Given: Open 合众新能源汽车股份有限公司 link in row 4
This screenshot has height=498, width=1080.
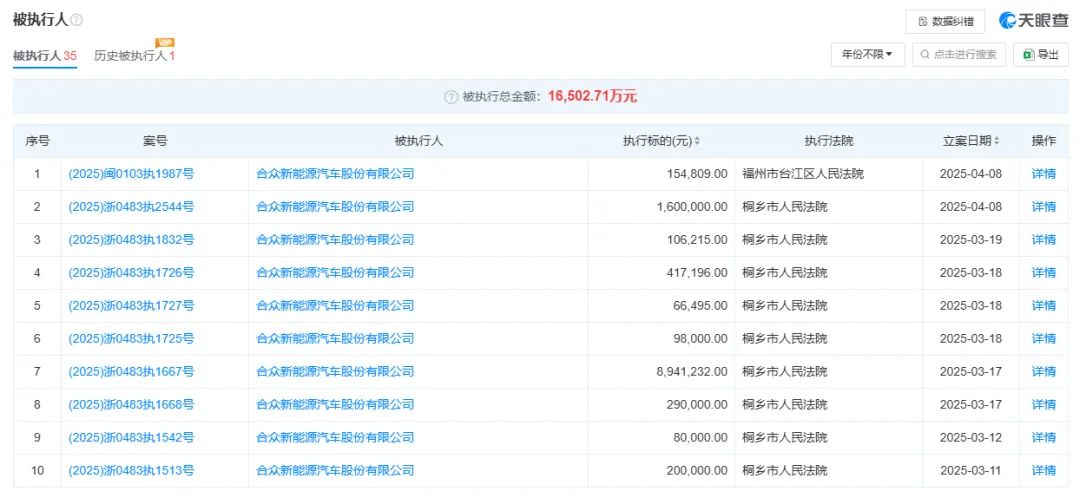Looking at the screenshot, I should (335, 273).
